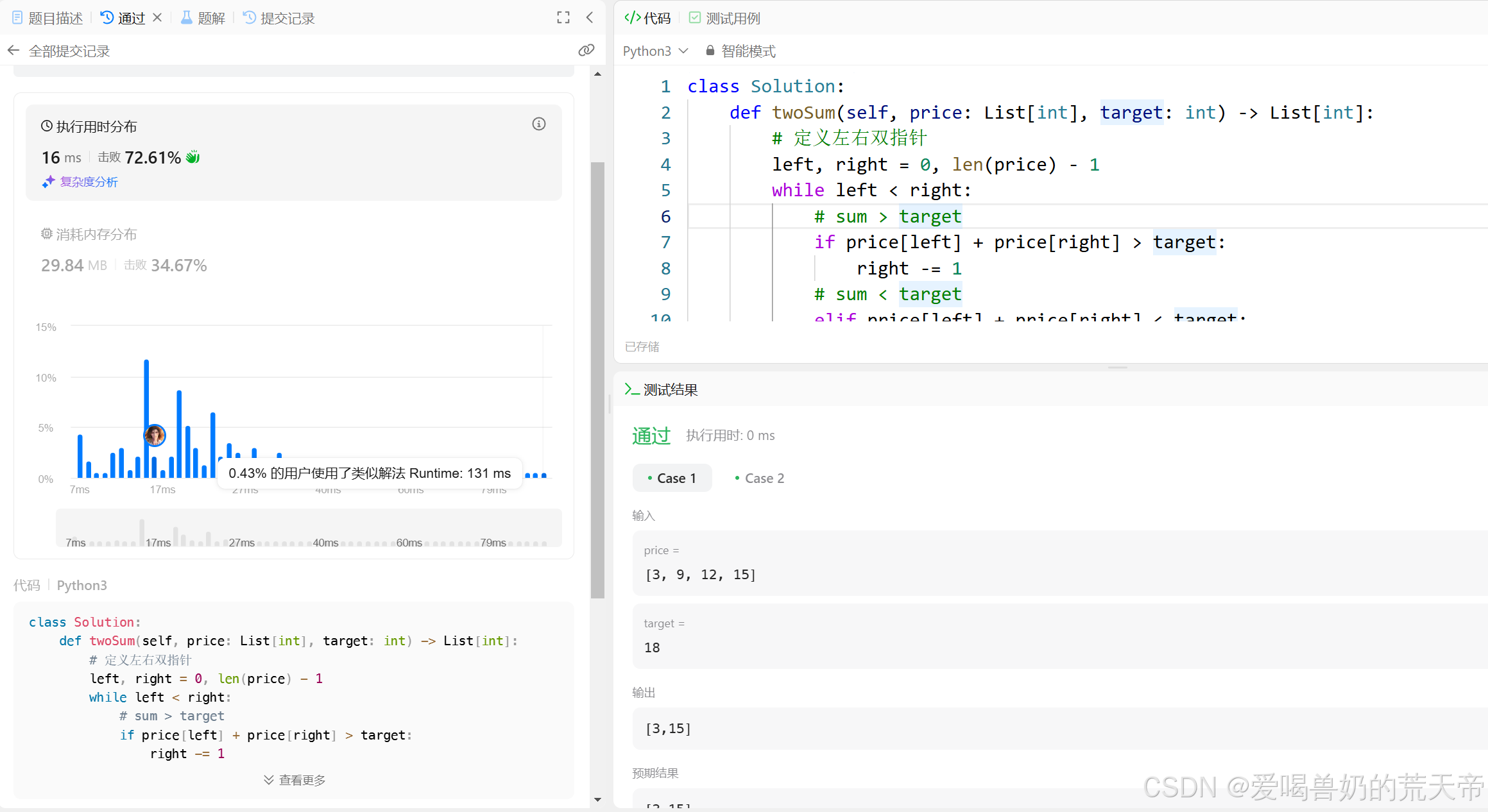Open the 题解 tab
The height and width of the screenshot is (812, 1488).
203,18
